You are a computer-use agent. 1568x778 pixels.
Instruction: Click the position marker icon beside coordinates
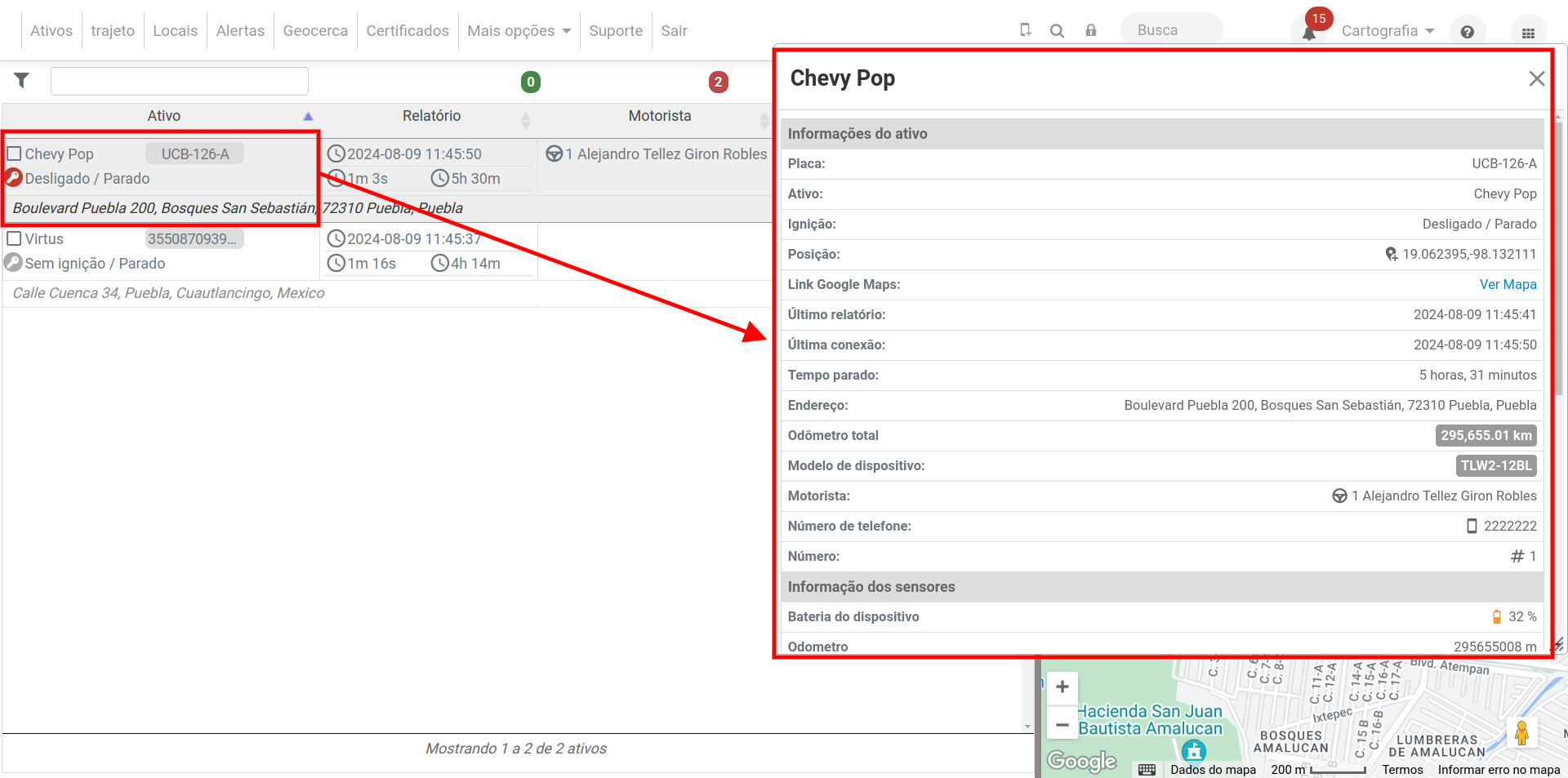1392,254
